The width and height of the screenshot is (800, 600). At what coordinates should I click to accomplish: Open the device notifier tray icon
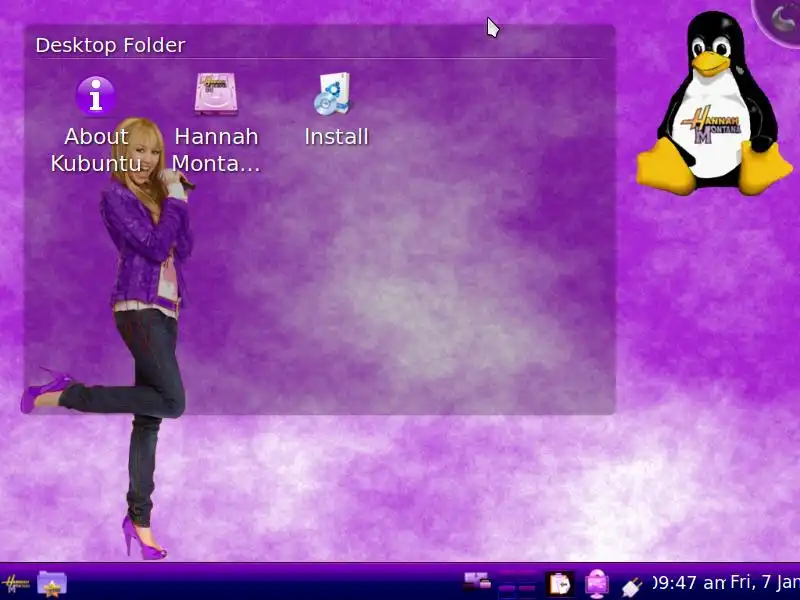tap(477, 581)
